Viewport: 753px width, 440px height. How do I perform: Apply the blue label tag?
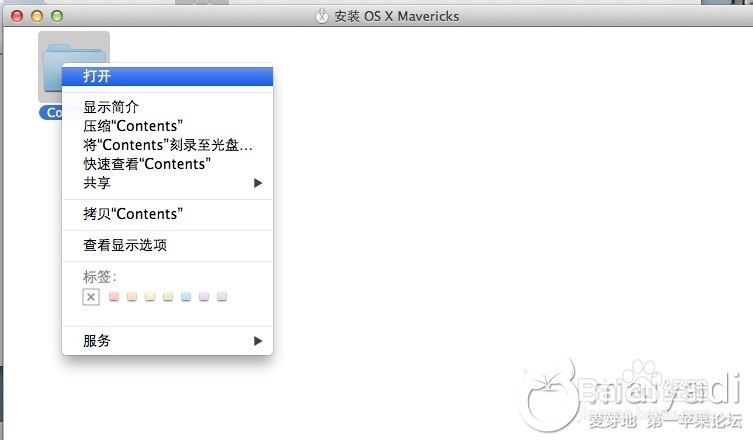point(186,297)
